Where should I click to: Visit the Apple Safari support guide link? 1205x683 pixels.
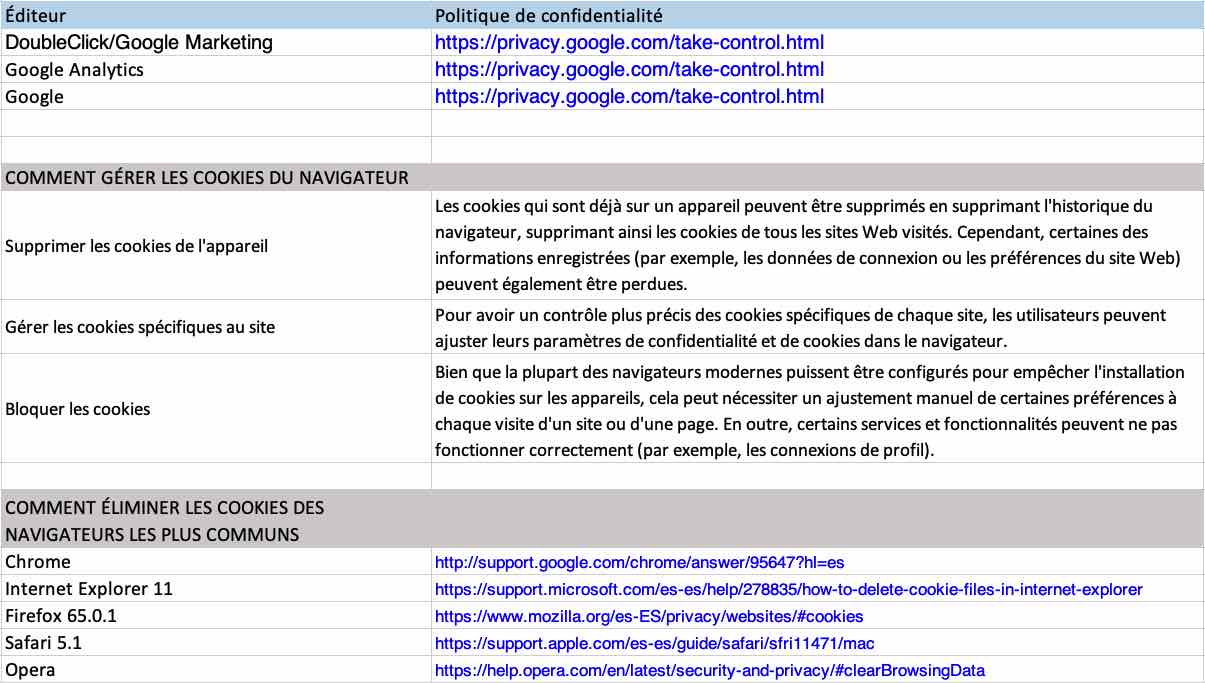[x=654, y=644]
